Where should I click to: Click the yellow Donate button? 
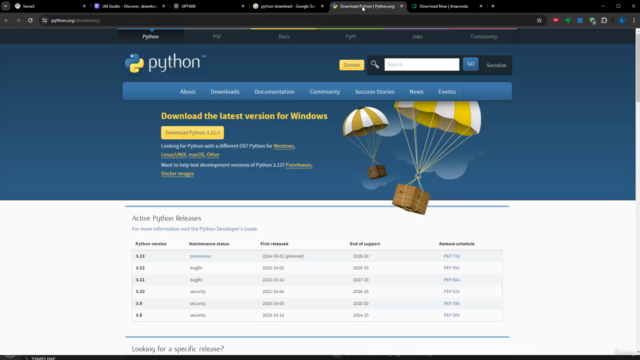[x=351, y=65]
